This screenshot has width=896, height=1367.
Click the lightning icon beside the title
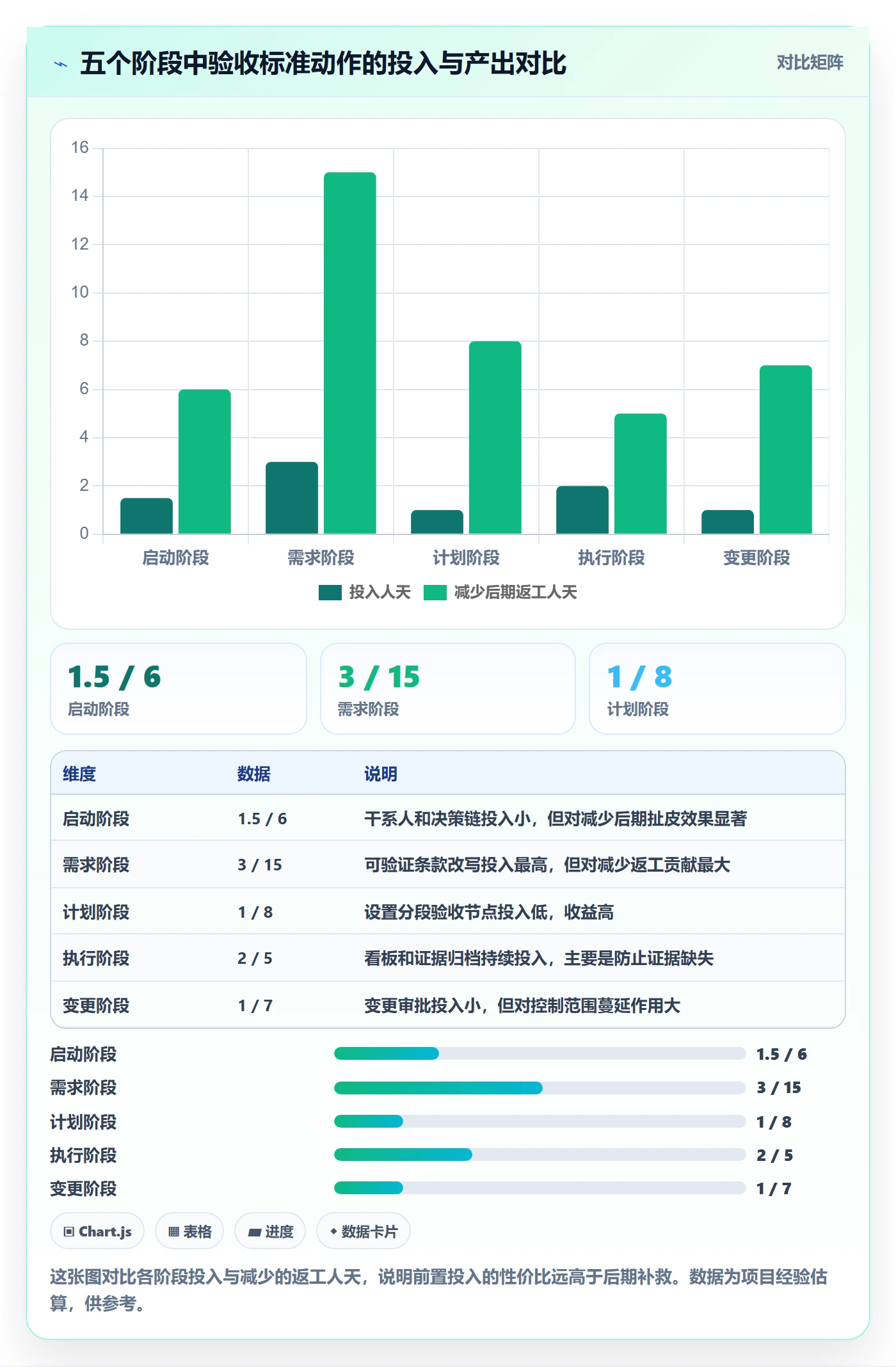point(61,64)
